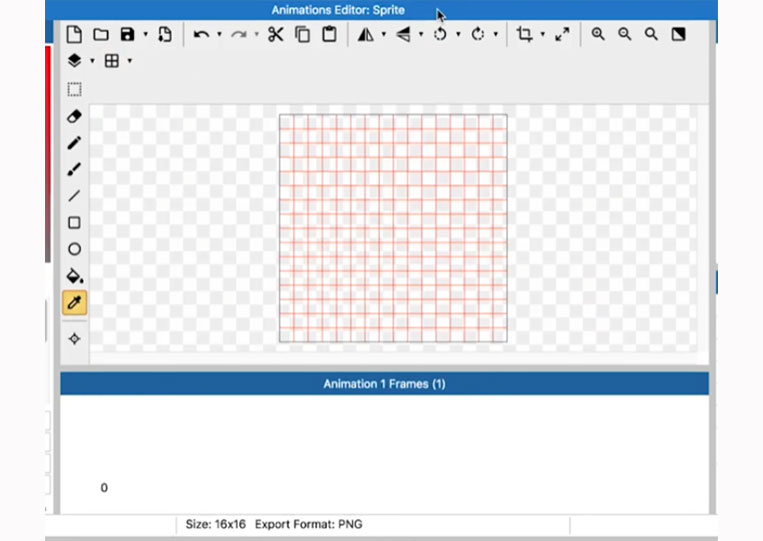
Task: Click the reload/export file icon
Action: pos(165,34)
